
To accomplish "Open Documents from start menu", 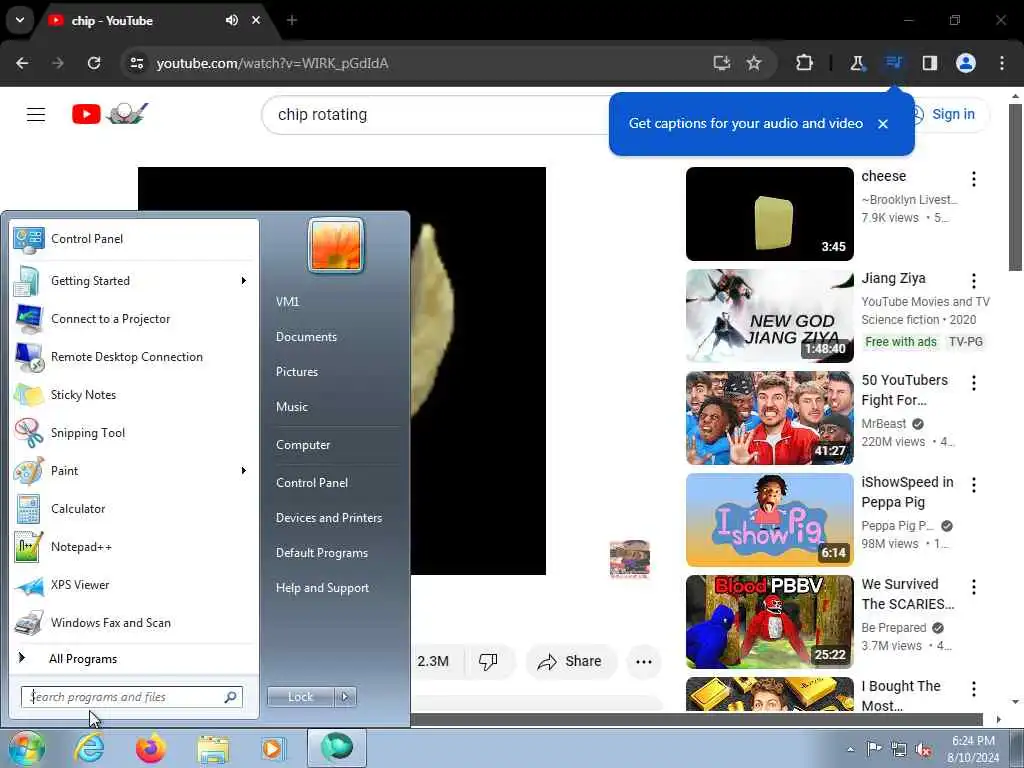I will 306,337.
